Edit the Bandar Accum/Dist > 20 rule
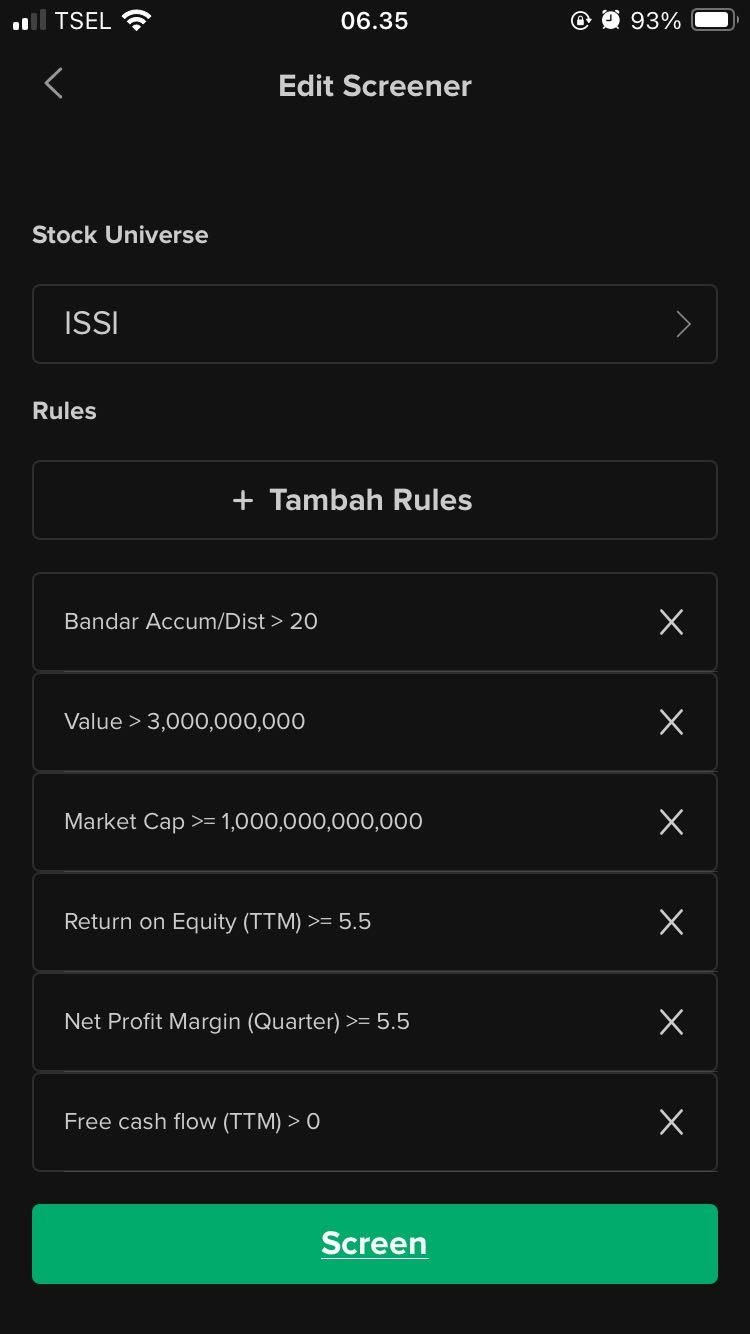The width and height of the screenshot is (750, 1334). tap(191, 622)
